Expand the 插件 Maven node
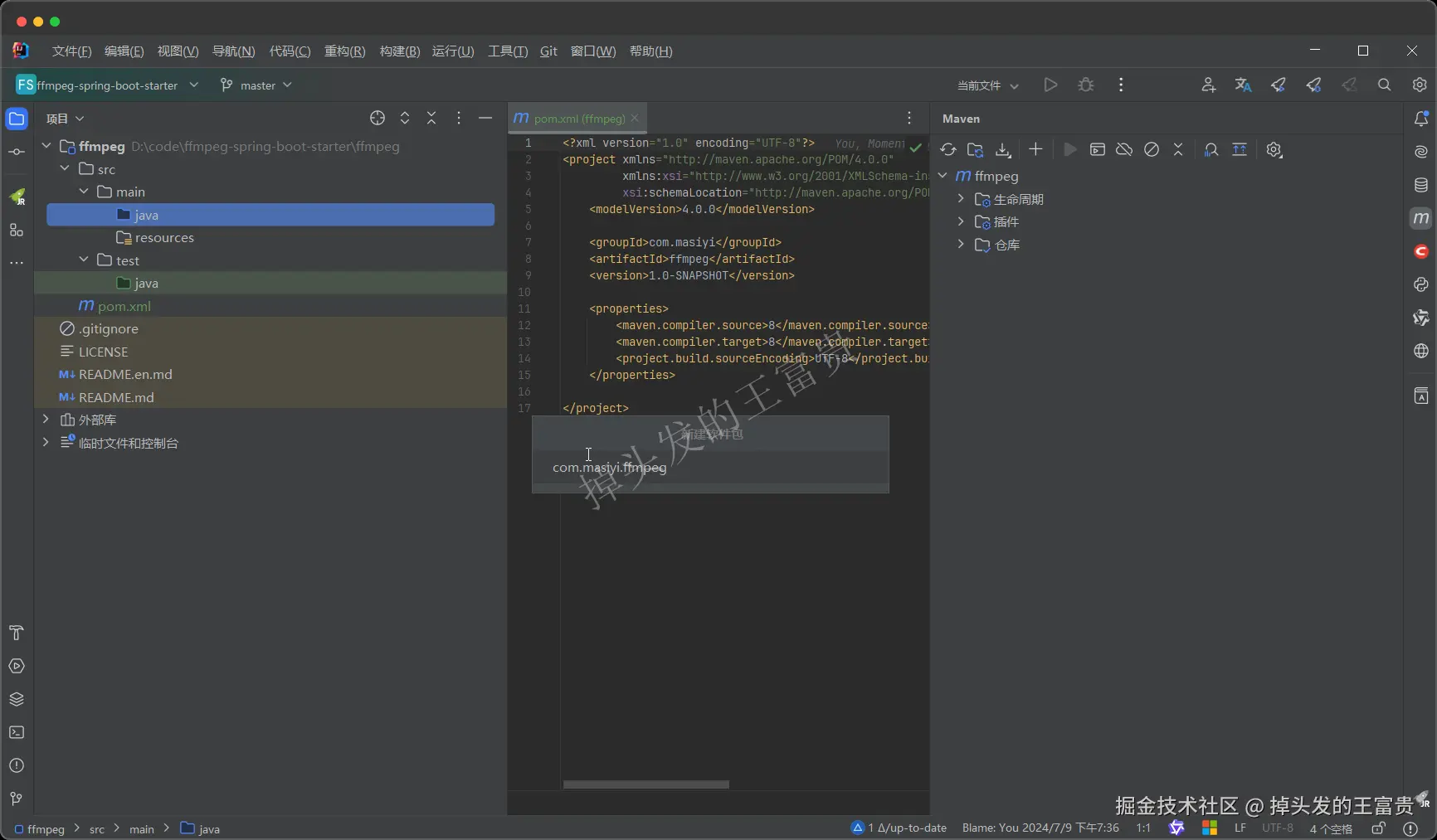 (961, 221)
